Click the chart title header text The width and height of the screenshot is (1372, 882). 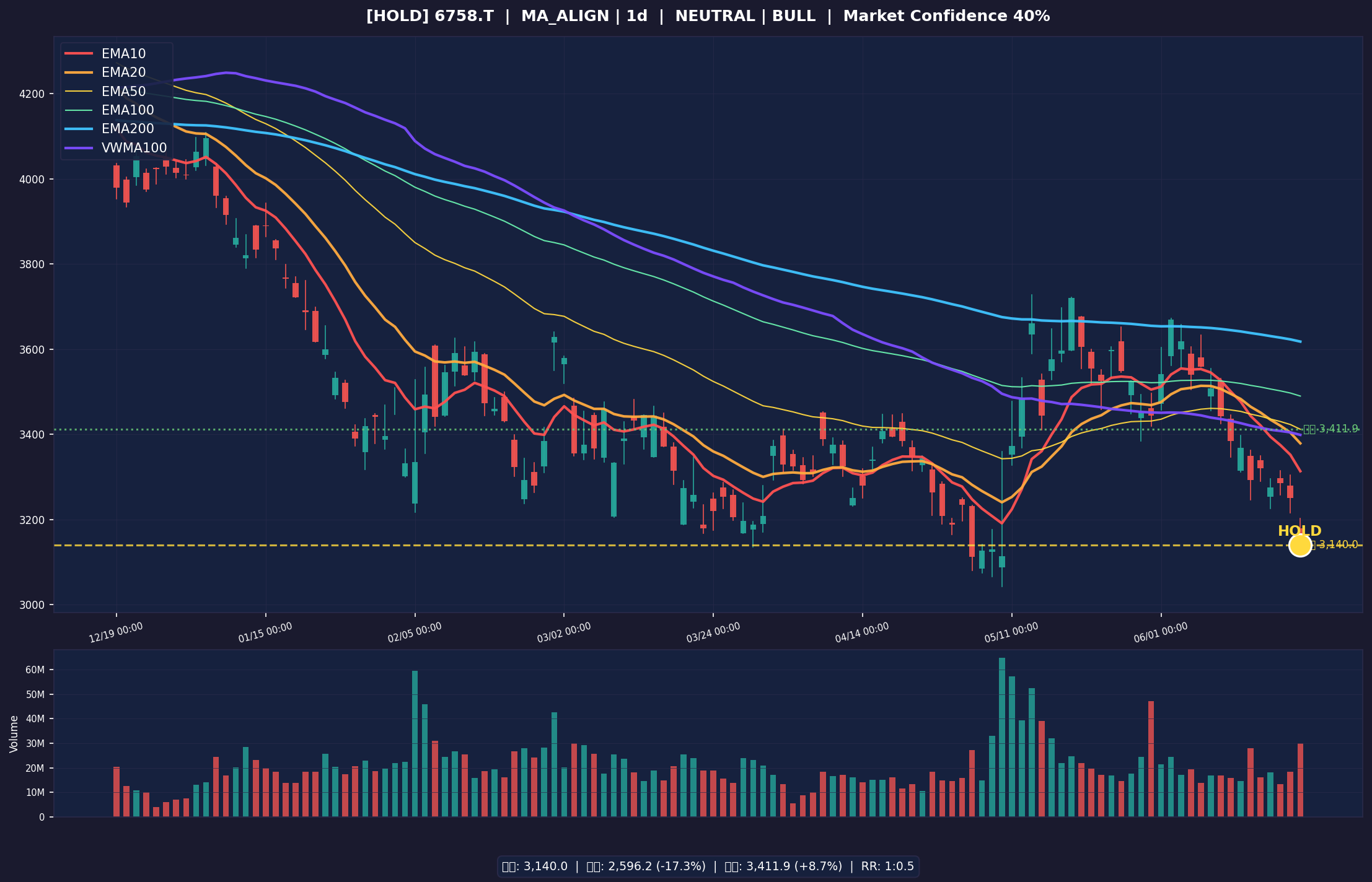[708, 17]
